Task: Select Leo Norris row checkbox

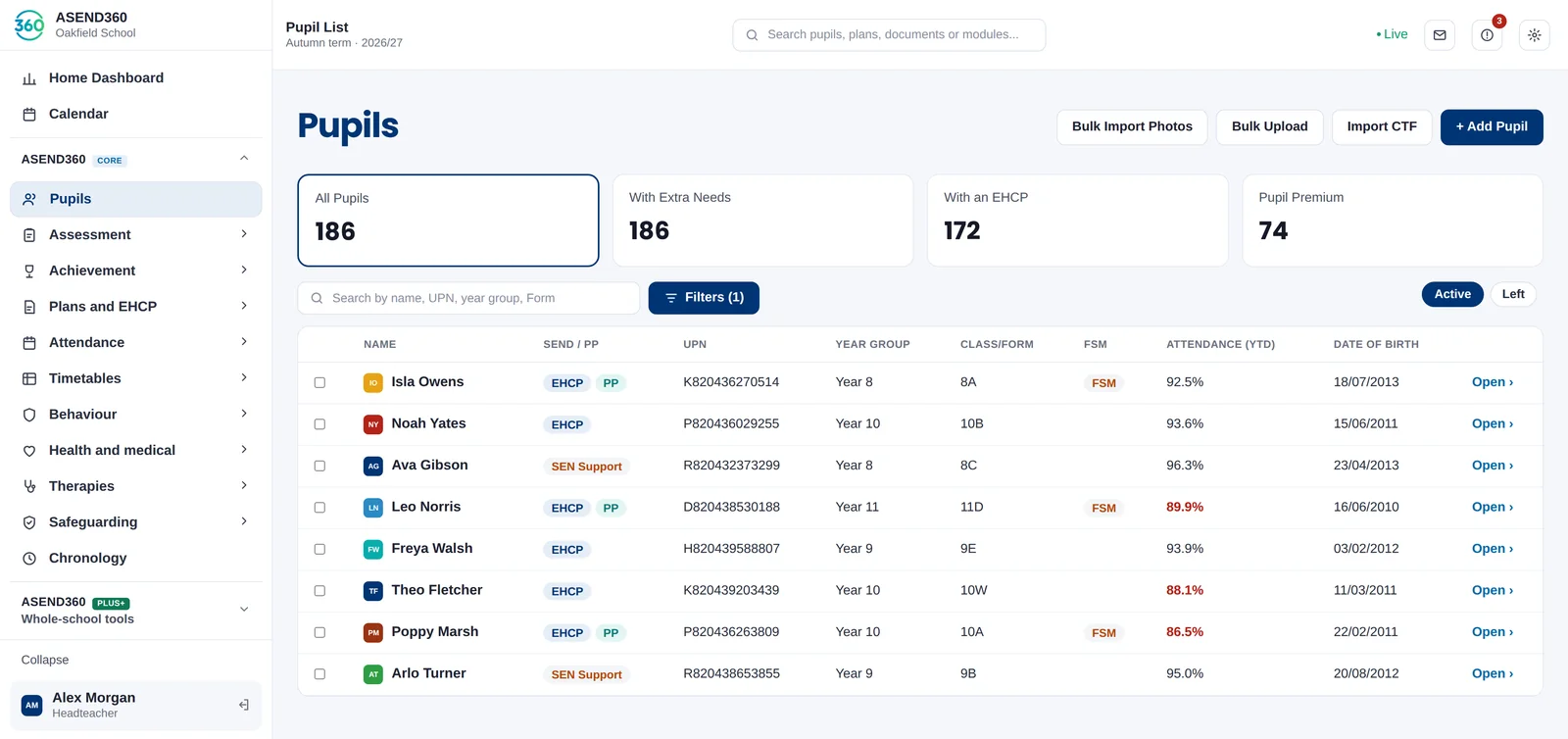Action: (319, 508)
